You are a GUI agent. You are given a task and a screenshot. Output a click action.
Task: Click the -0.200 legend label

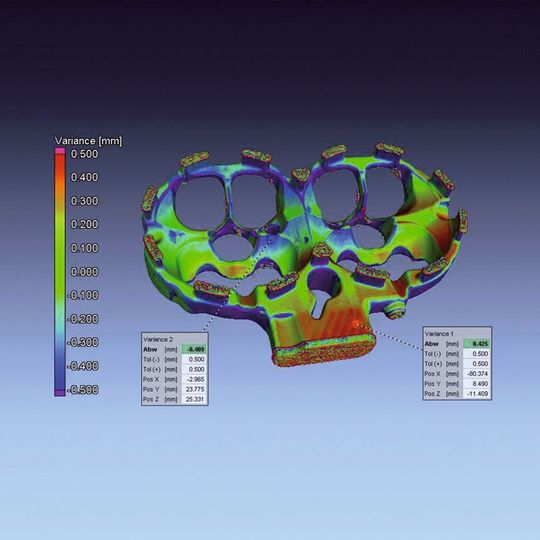(x=83, y=319)
